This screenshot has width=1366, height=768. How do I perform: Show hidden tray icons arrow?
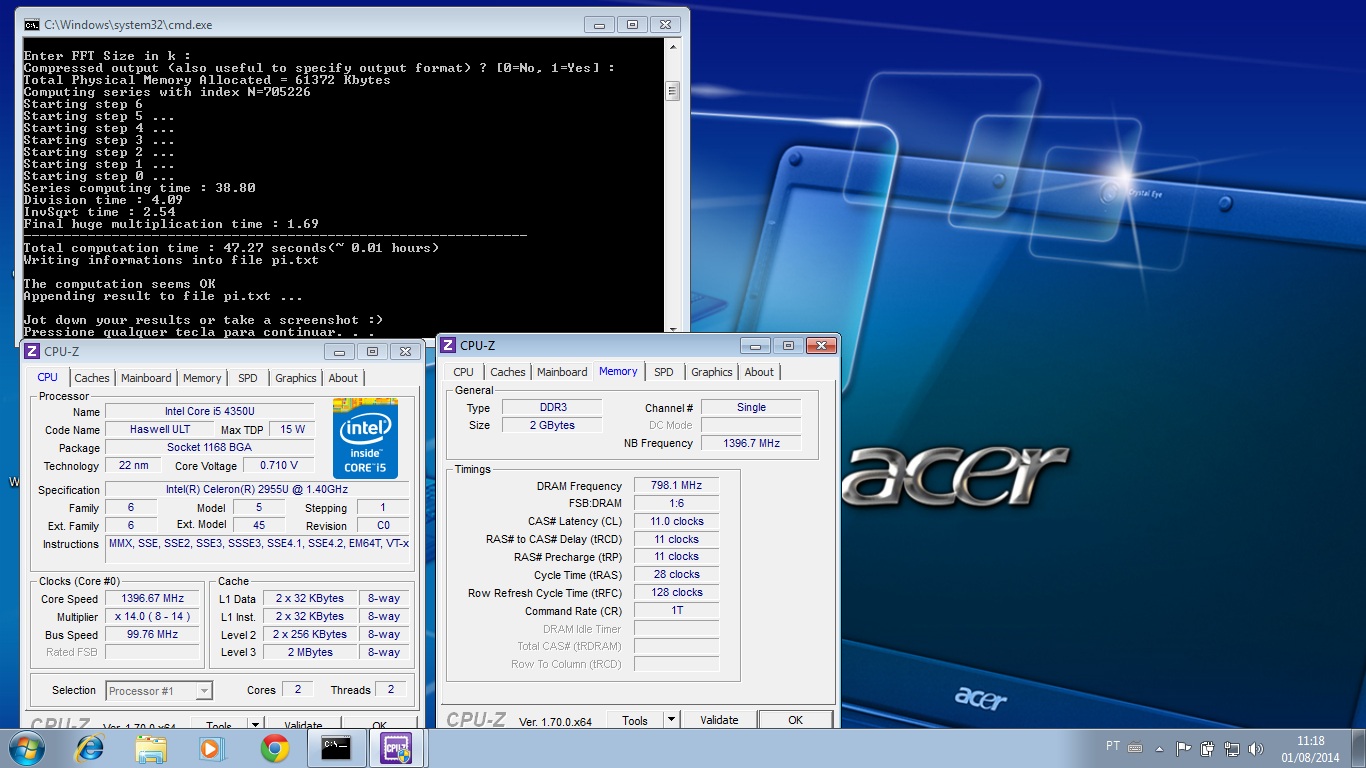pos(1160,748)
